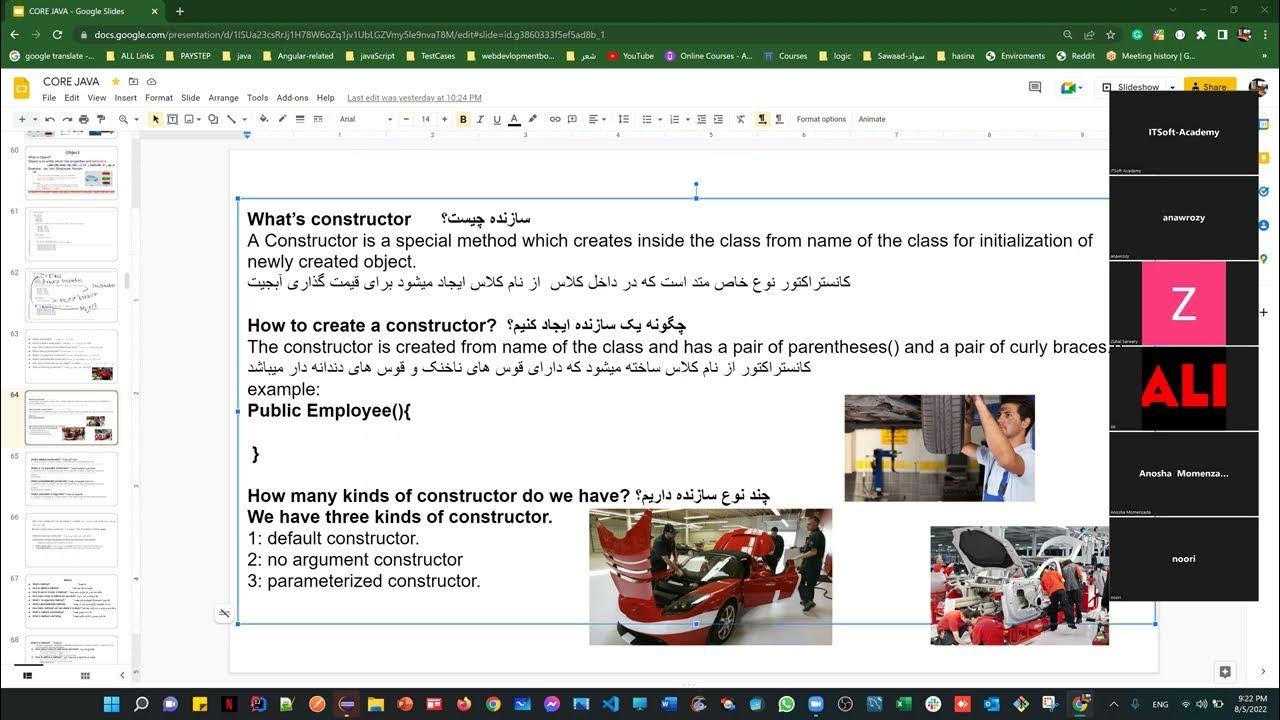Click the text color icon
This screenshot has height=720, width=1280.
[514, 119]
